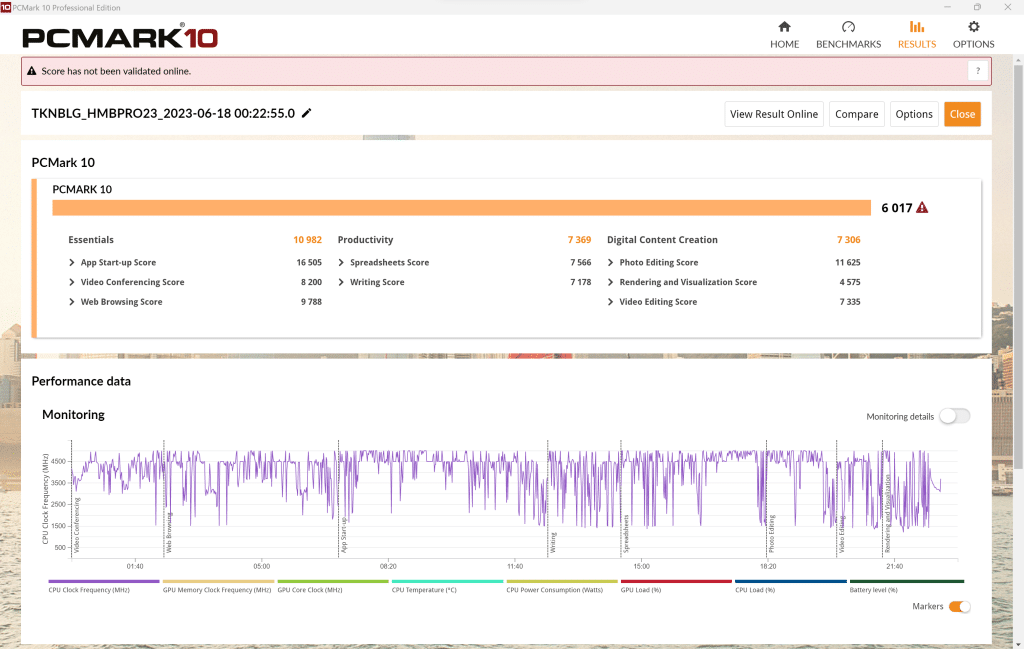
Task: Expand App Start-up Score details
Action: click(72, 262)
